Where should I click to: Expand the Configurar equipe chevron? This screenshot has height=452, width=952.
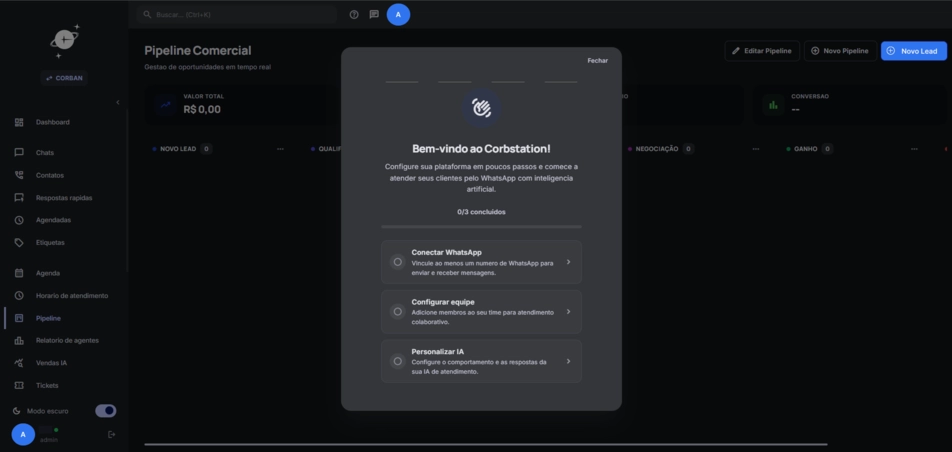click(x=568, y=312)
